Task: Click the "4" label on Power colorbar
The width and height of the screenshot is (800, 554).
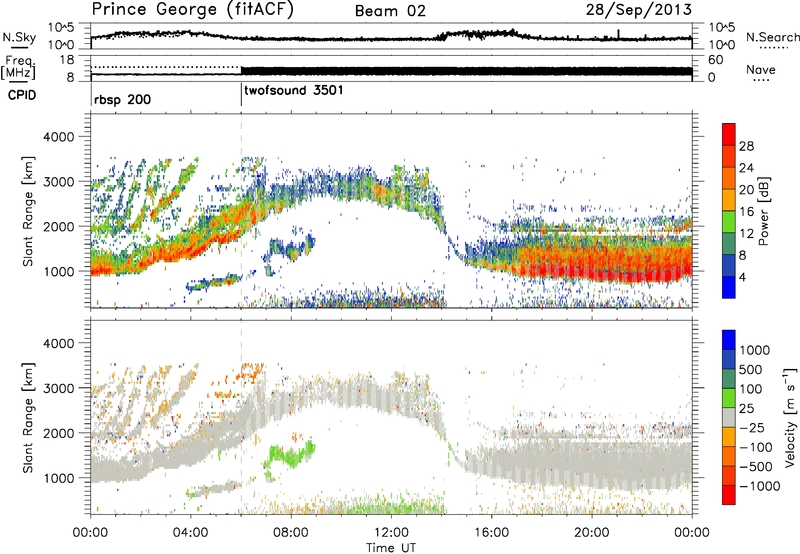Action: click(743, 278)
